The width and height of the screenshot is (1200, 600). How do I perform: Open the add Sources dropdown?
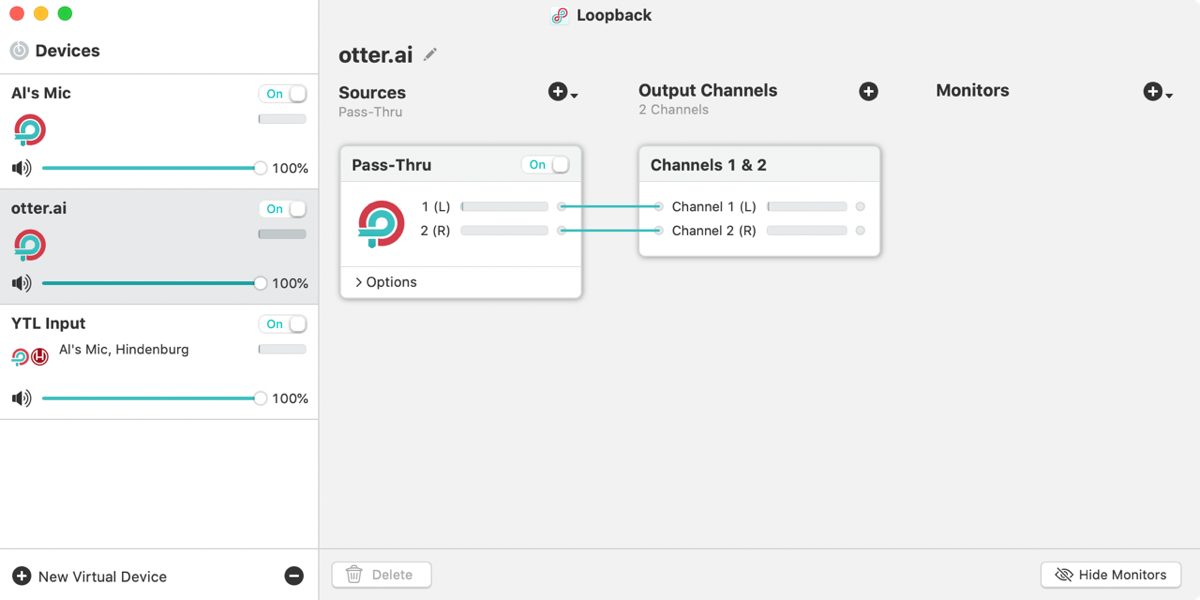(563, 92)
